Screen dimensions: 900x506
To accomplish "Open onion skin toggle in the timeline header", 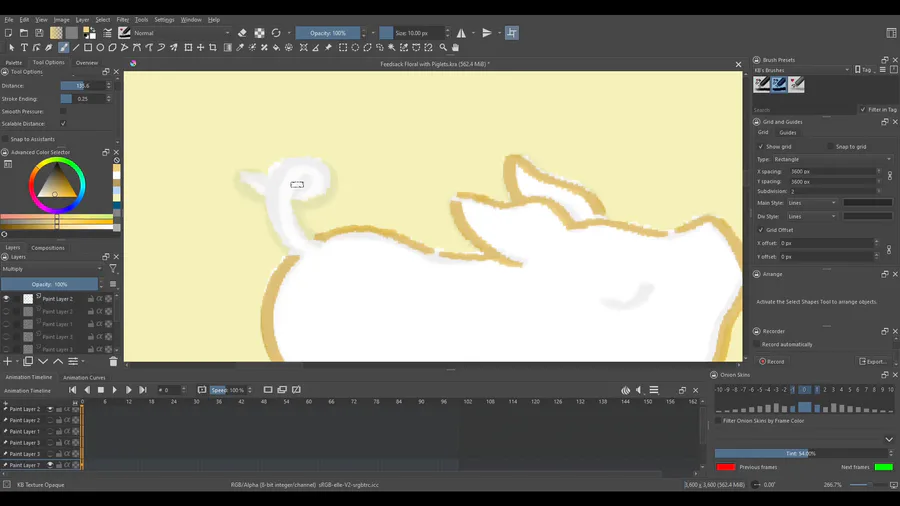I will tap(625, 390).
